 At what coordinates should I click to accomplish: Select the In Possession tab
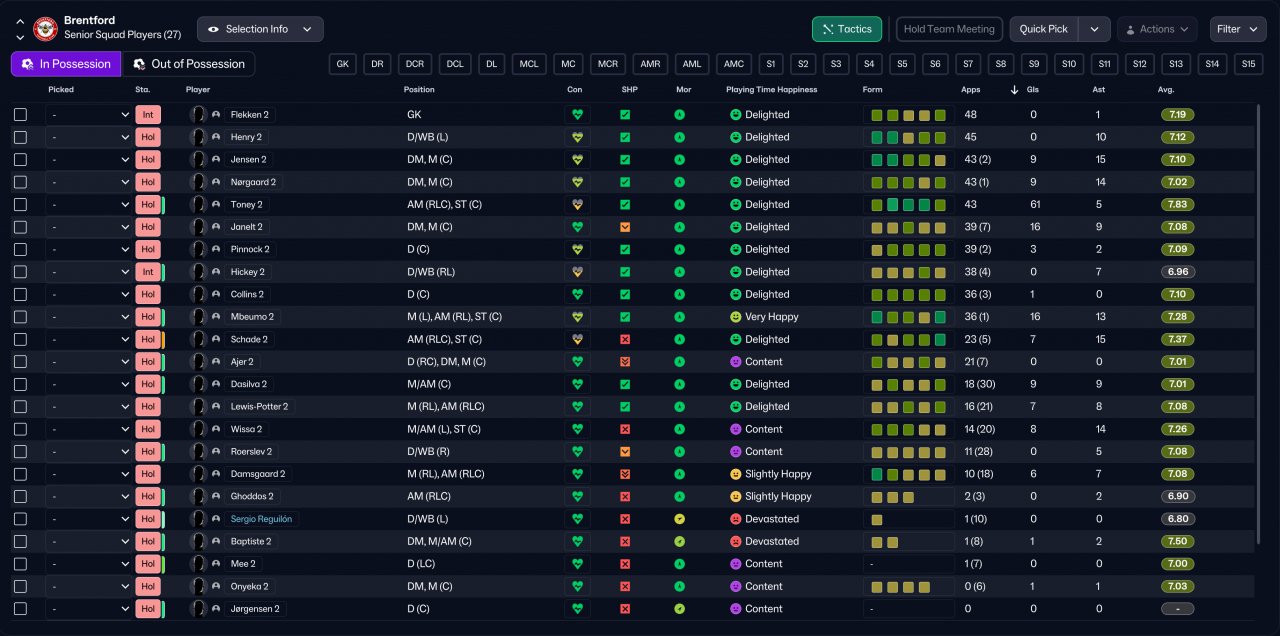[x=66, y=64]
